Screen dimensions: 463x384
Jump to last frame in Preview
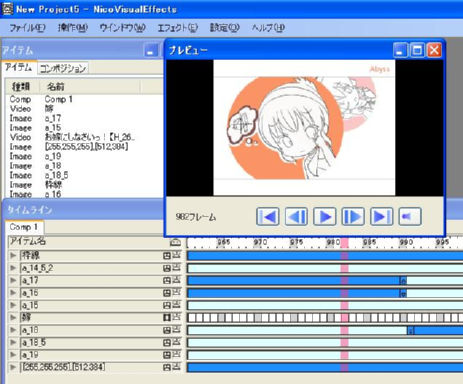[x=382, y=217]
